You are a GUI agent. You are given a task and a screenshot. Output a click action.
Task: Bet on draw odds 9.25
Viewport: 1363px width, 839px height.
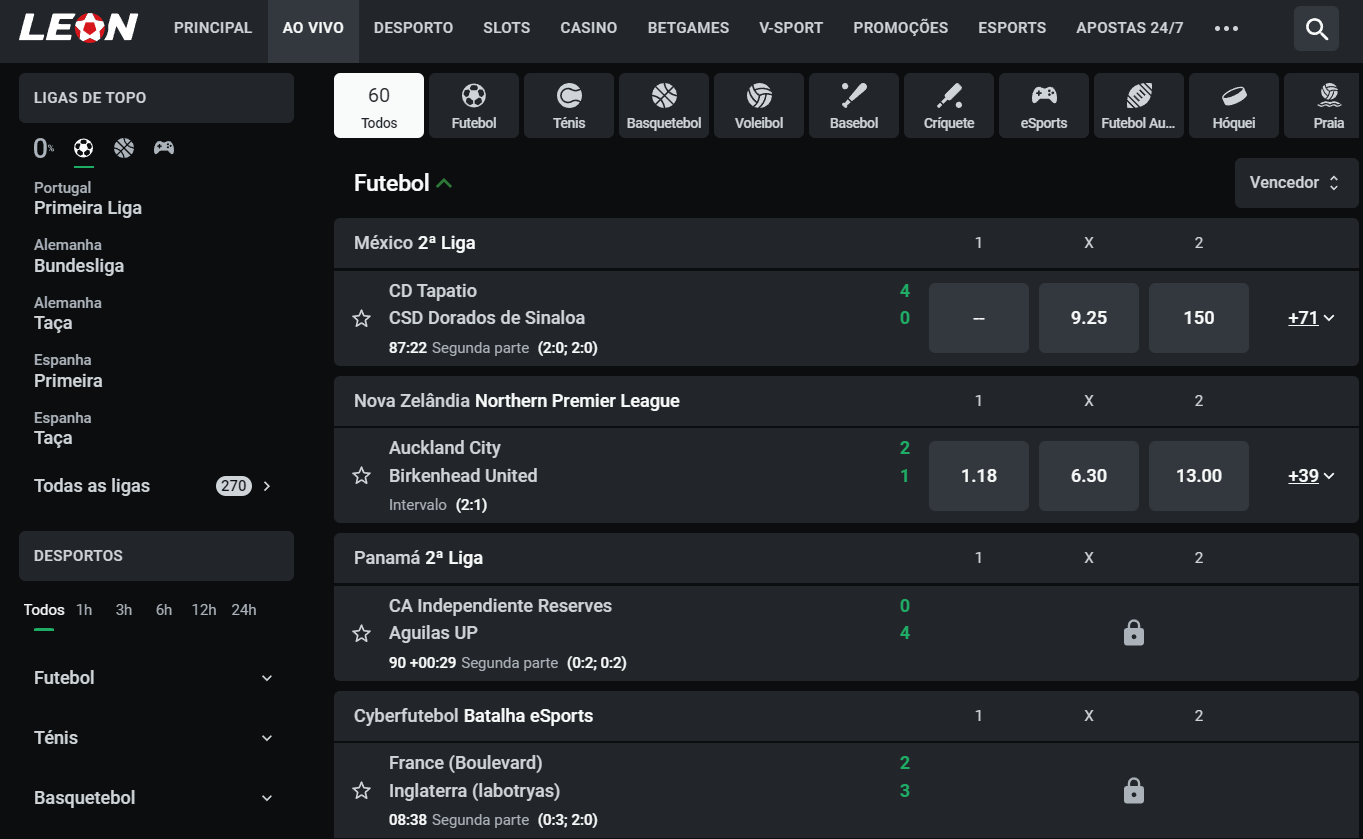(1089, 318)
